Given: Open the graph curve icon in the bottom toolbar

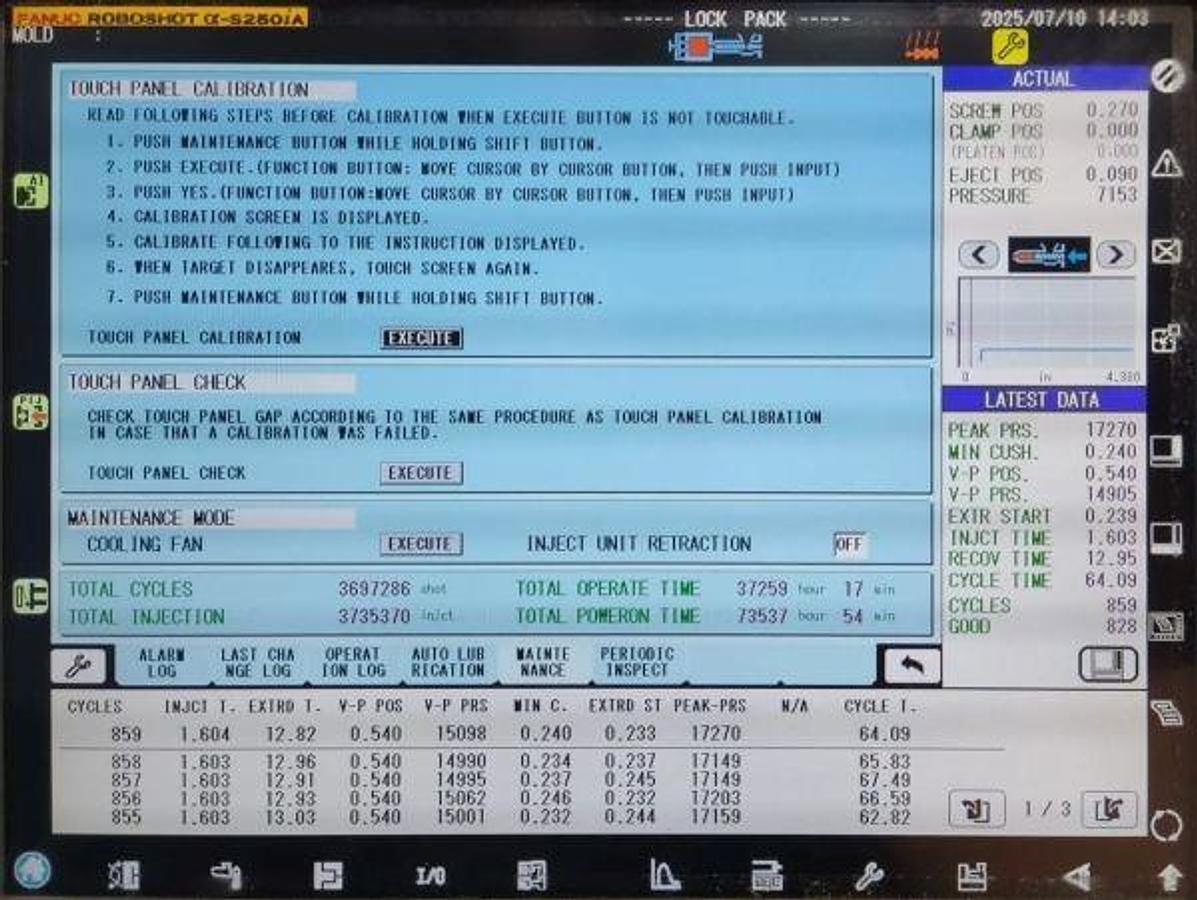Looking at the screenshot, I should pos(663,875).
